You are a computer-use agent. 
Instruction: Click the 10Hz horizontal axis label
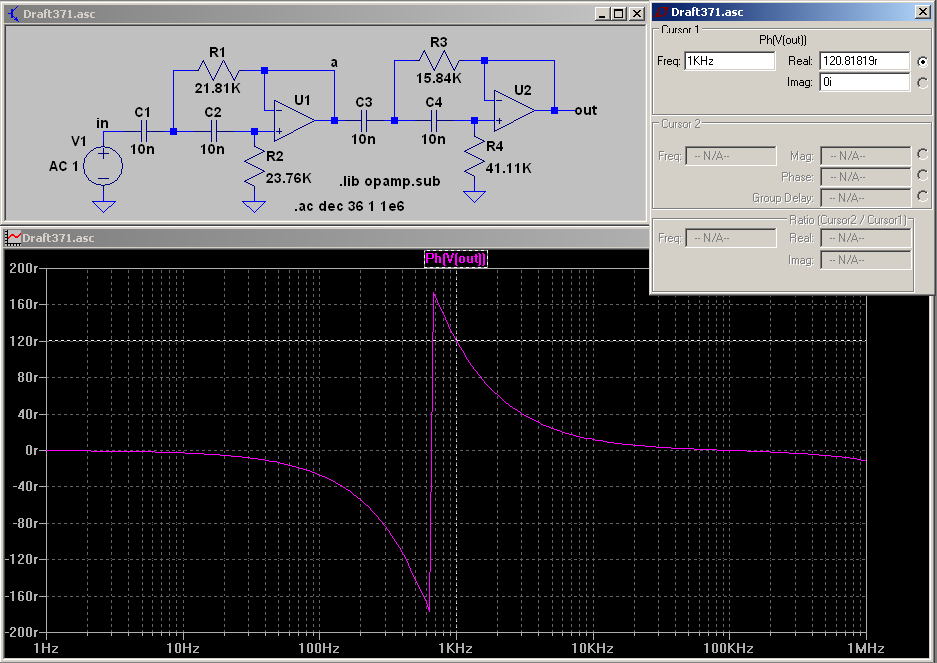[x=182, y=648]
